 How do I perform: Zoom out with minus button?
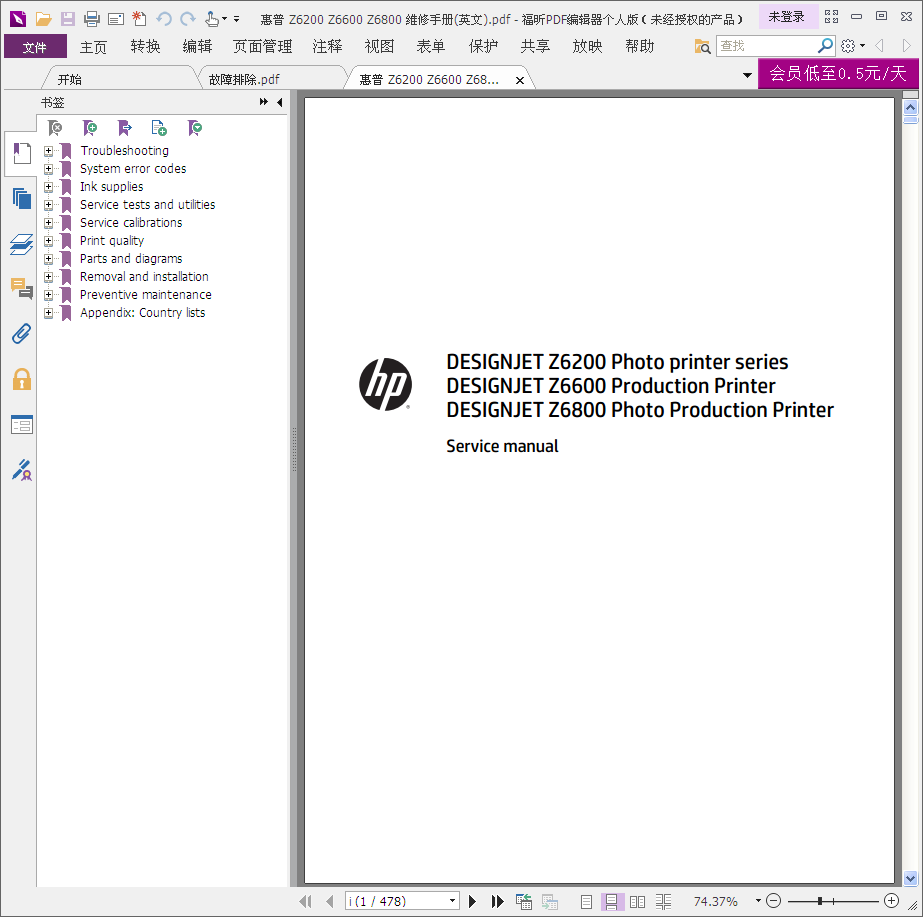tap(773, 901)
